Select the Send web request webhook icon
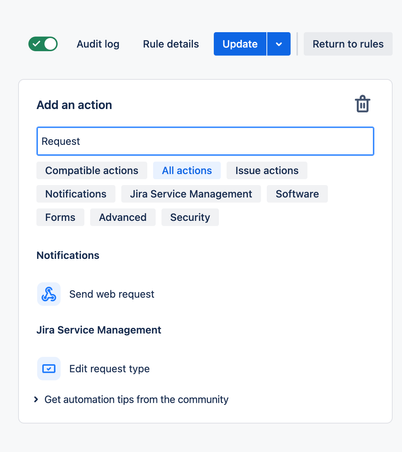The width and height of the screenshot is (402, 452). click(49, 294)
